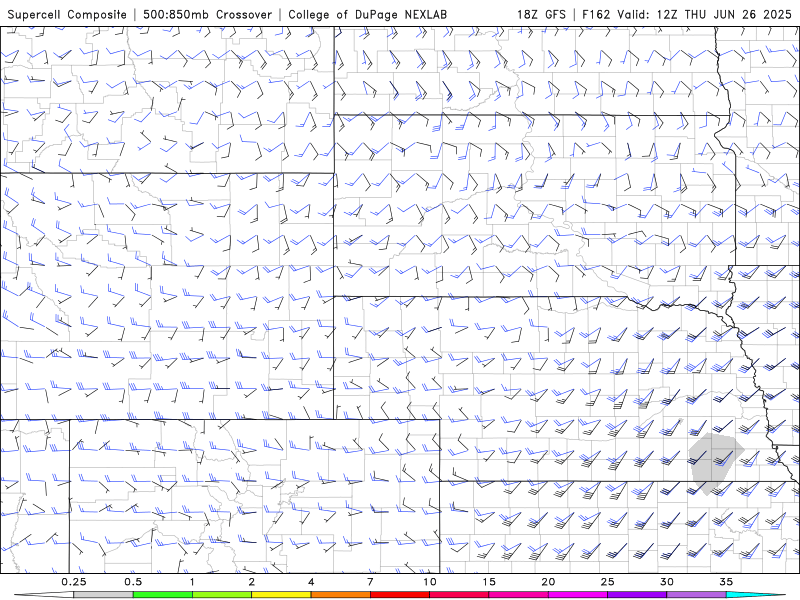Click the legend value 25

pyautogui.click(x=607, y=582)
